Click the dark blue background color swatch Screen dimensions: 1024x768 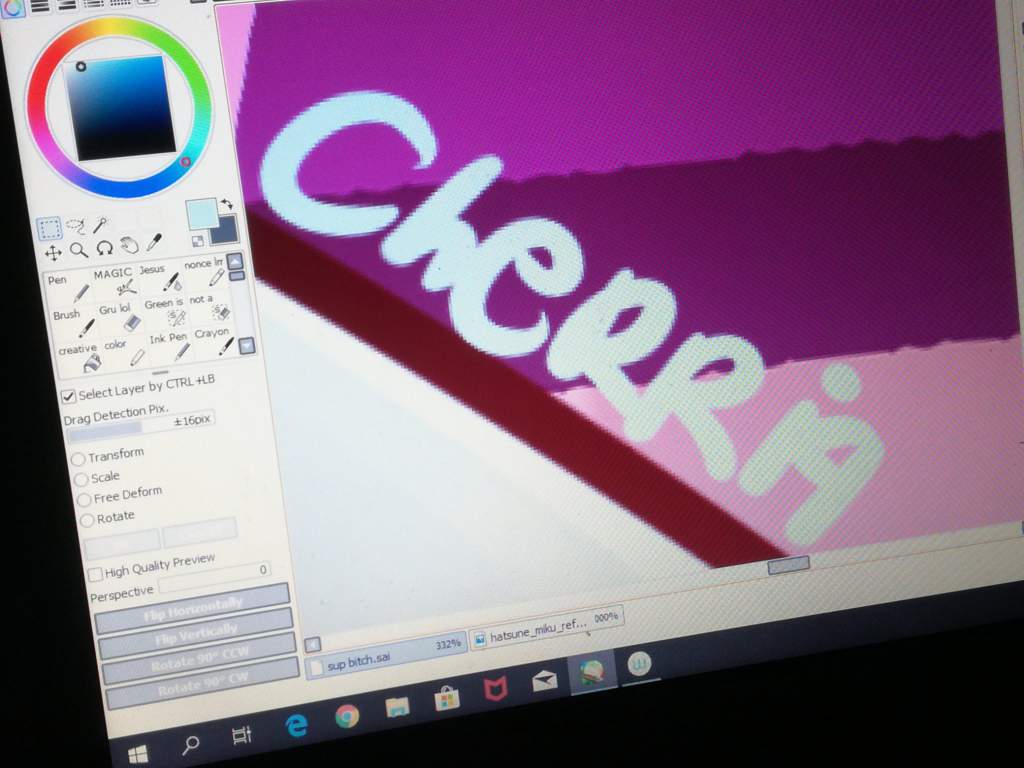point(224,231)
